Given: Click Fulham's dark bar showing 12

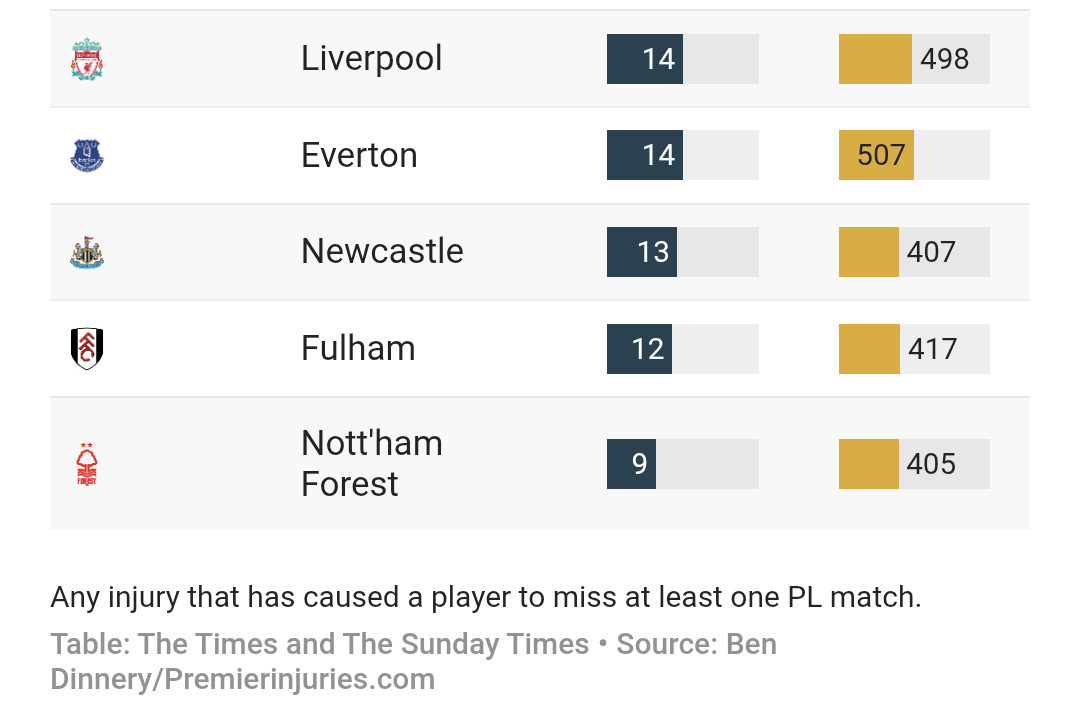Looking at the screenshot, I should tap(639, 349).
